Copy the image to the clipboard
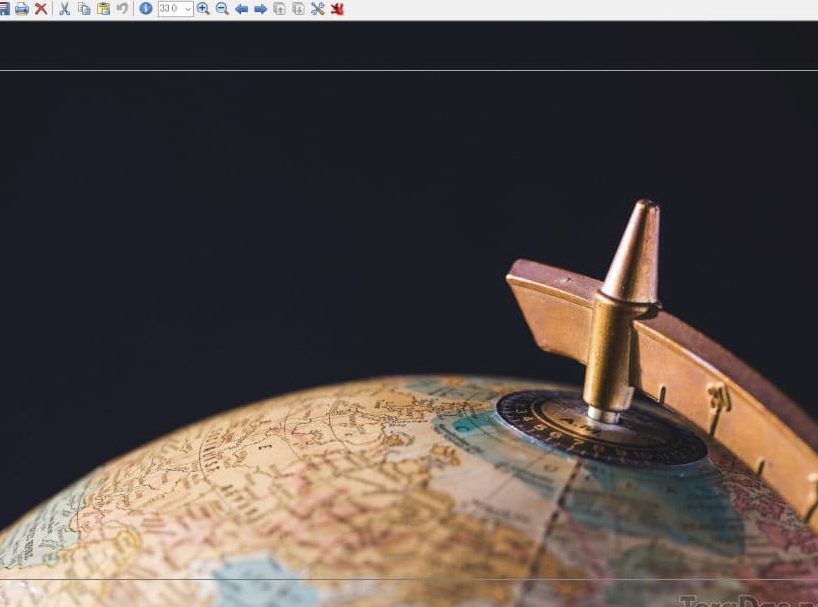818x607 pixels. 84,9
